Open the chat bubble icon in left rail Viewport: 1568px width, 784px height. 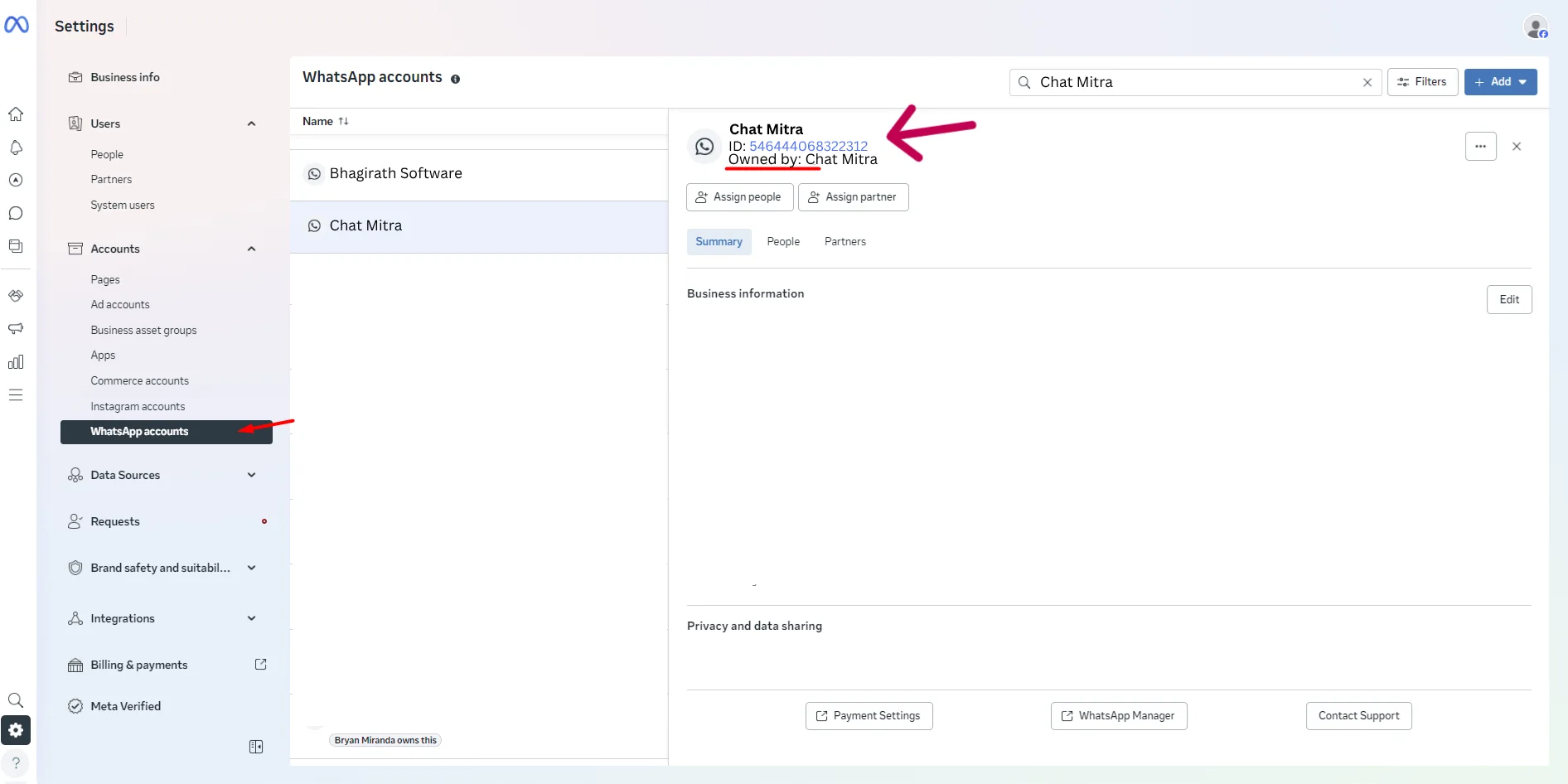tap(16, 213)
